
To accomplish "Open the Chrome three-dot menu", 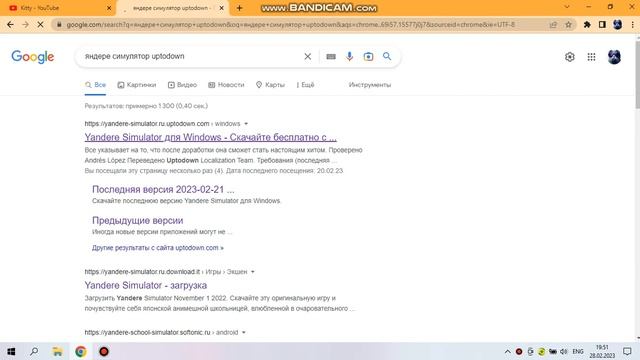I will click(633, 24).
